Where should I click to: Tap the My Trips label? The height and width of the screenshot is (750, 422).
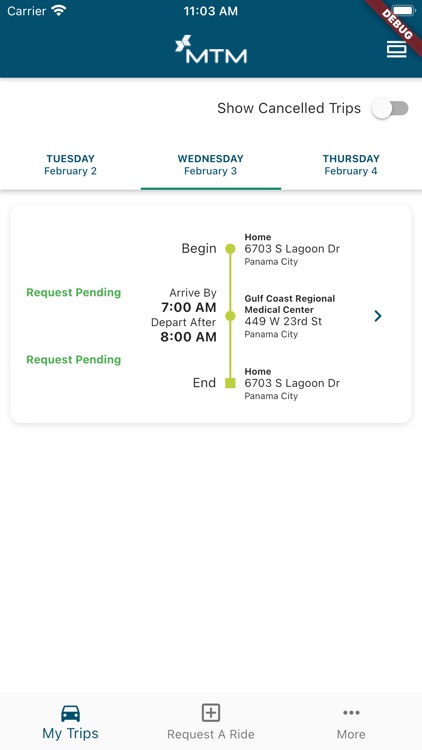[x=70, y=733]
